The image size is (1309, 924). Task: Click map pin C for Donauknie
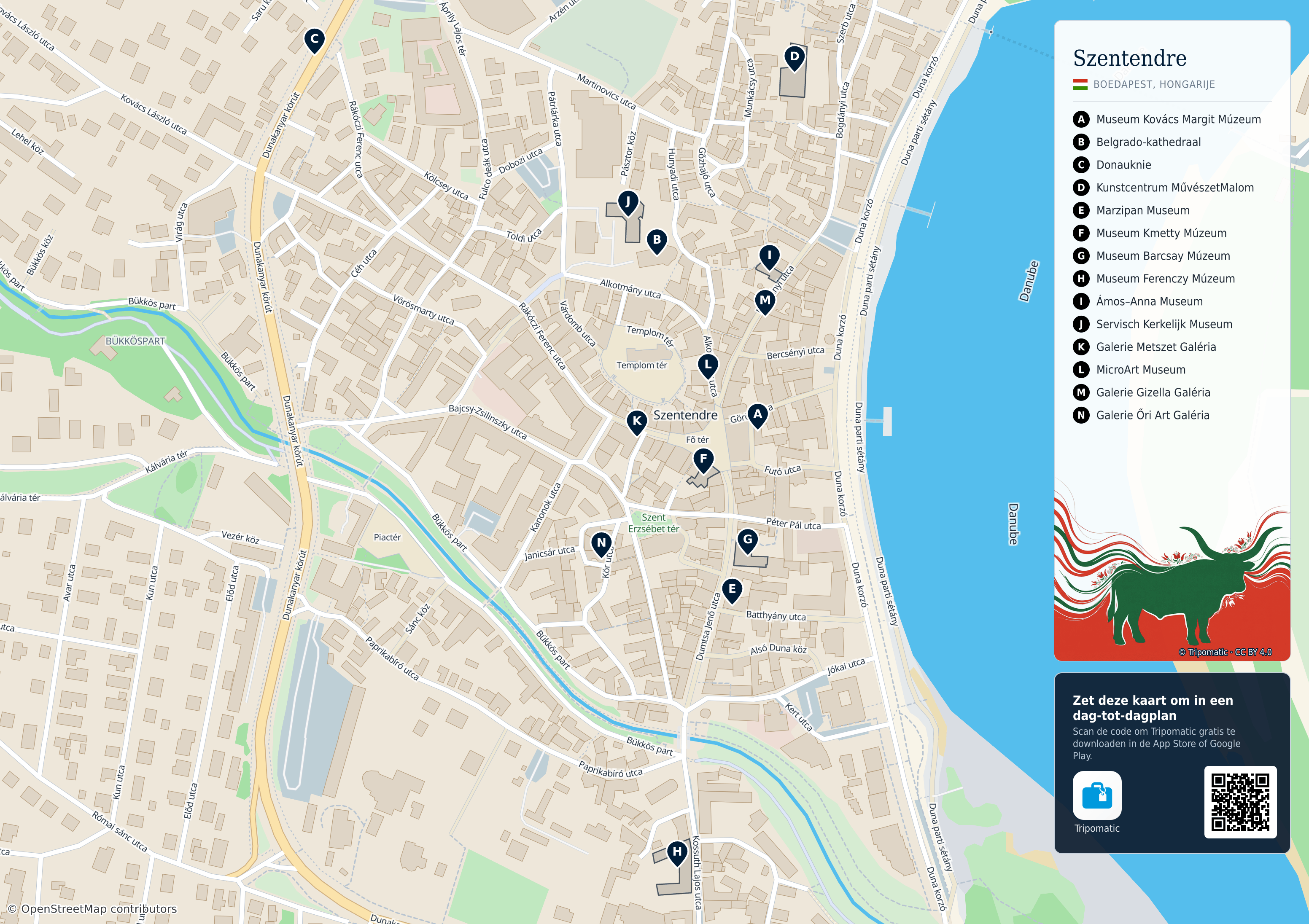[314, 40]
